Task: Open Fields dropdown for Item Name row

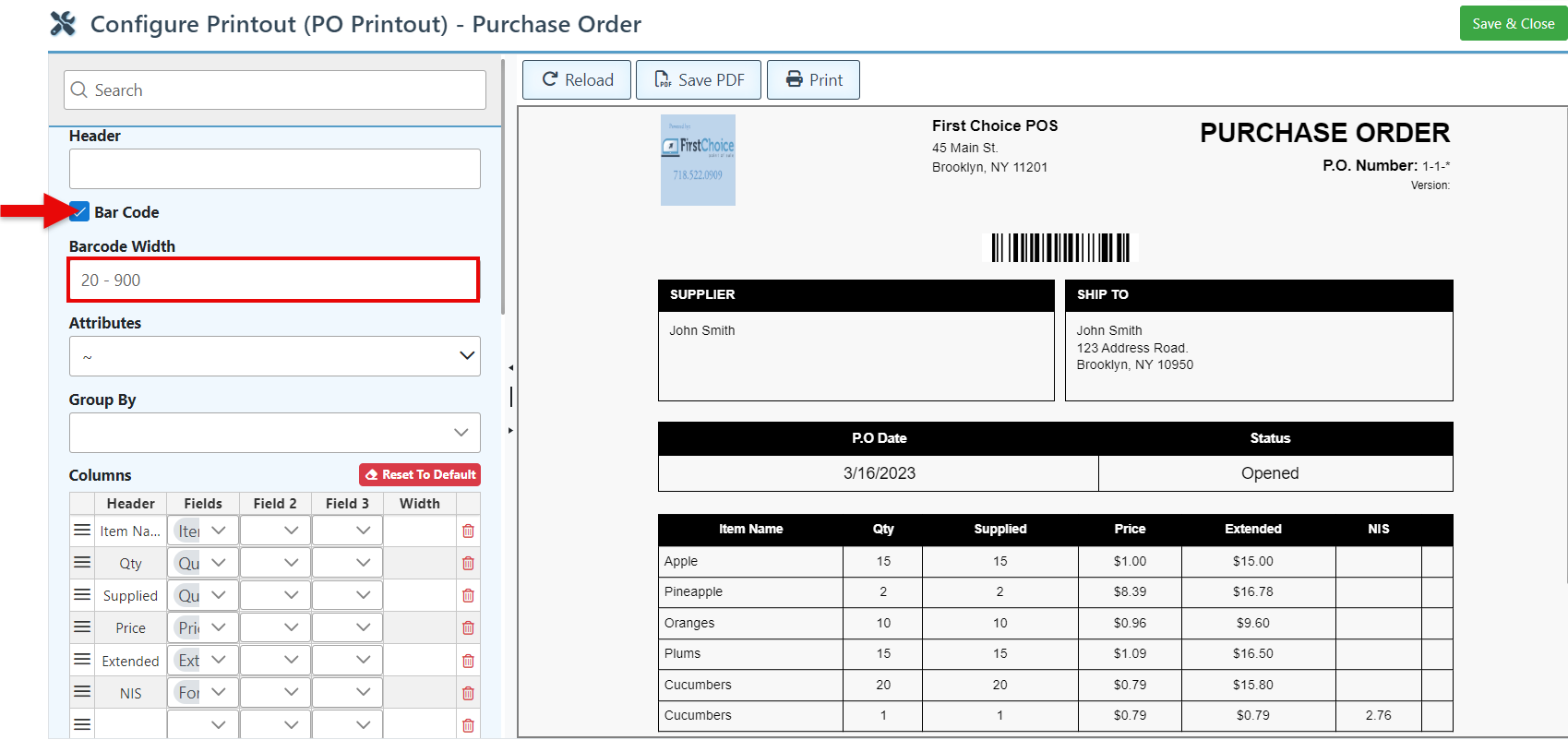Action: pyautogui.click(x=218, y=531)
